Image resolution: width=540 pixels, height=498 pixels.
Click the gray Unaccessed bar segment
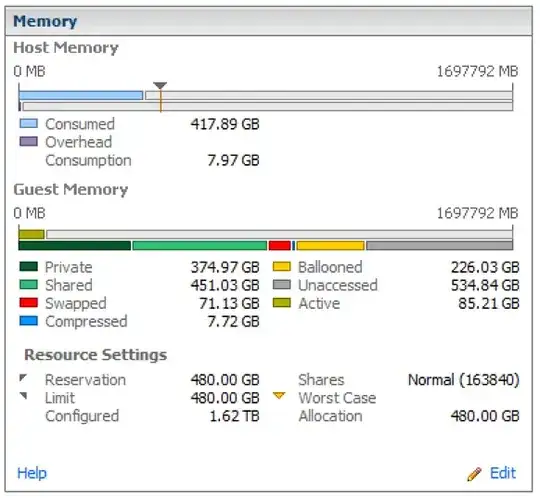[x=440, y=246]
